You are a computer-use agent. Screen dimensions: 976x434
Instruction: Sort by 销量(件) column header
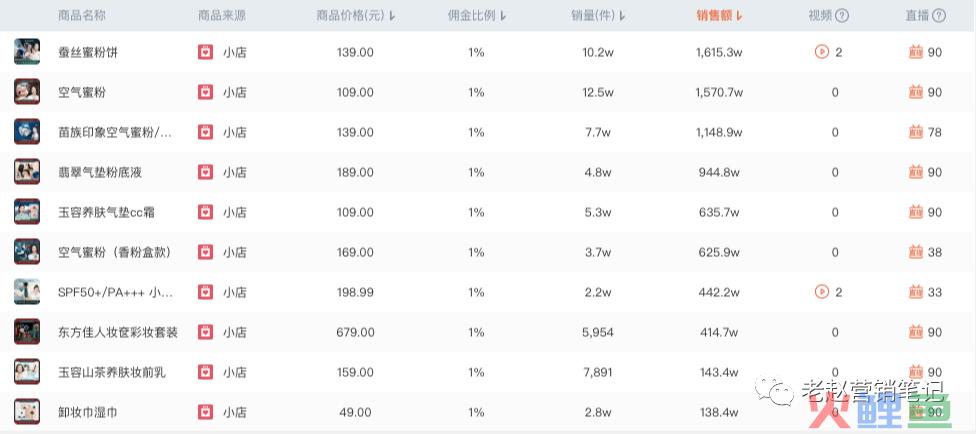(598, 16)
